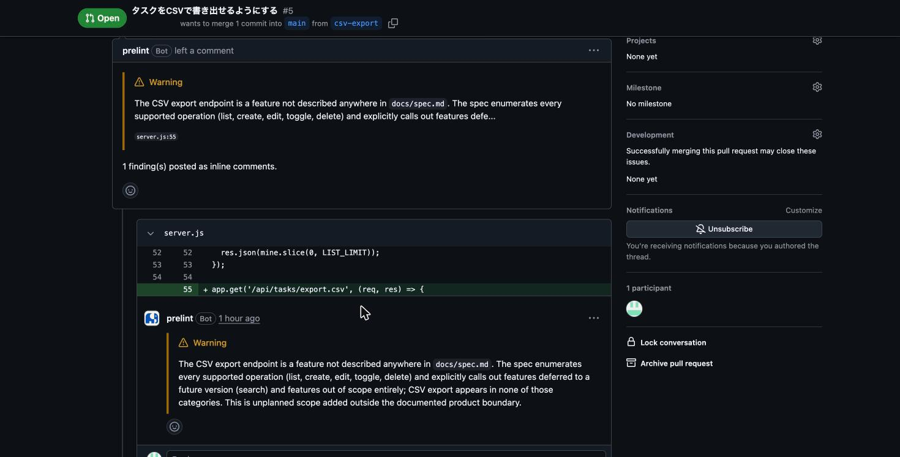Click lock icon beside Lock conversation
Image resolution: width=900 pixels, height=457 pixels.
coord(631,342)
